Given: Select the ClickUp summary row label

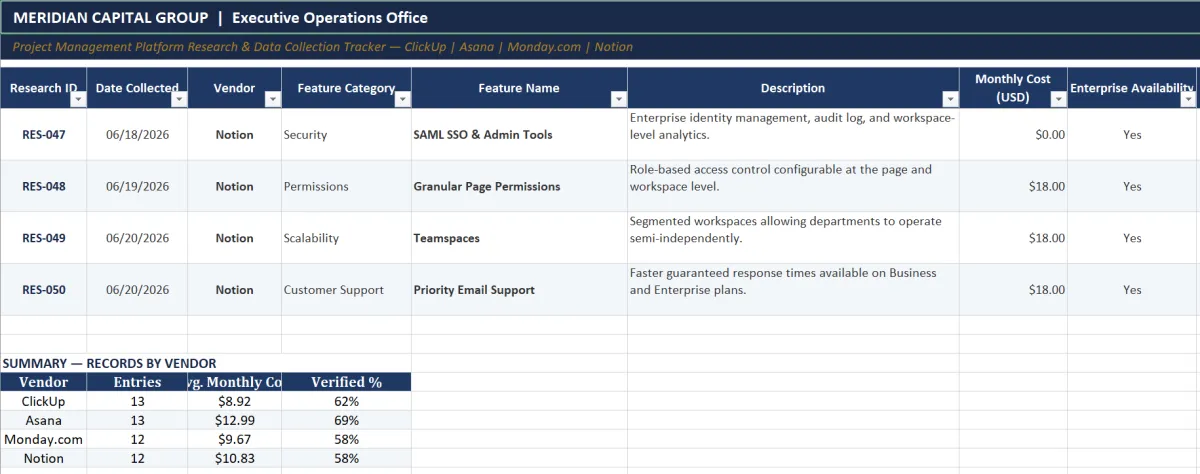Looking at the screenshot, I should click(x=44, y=401).
